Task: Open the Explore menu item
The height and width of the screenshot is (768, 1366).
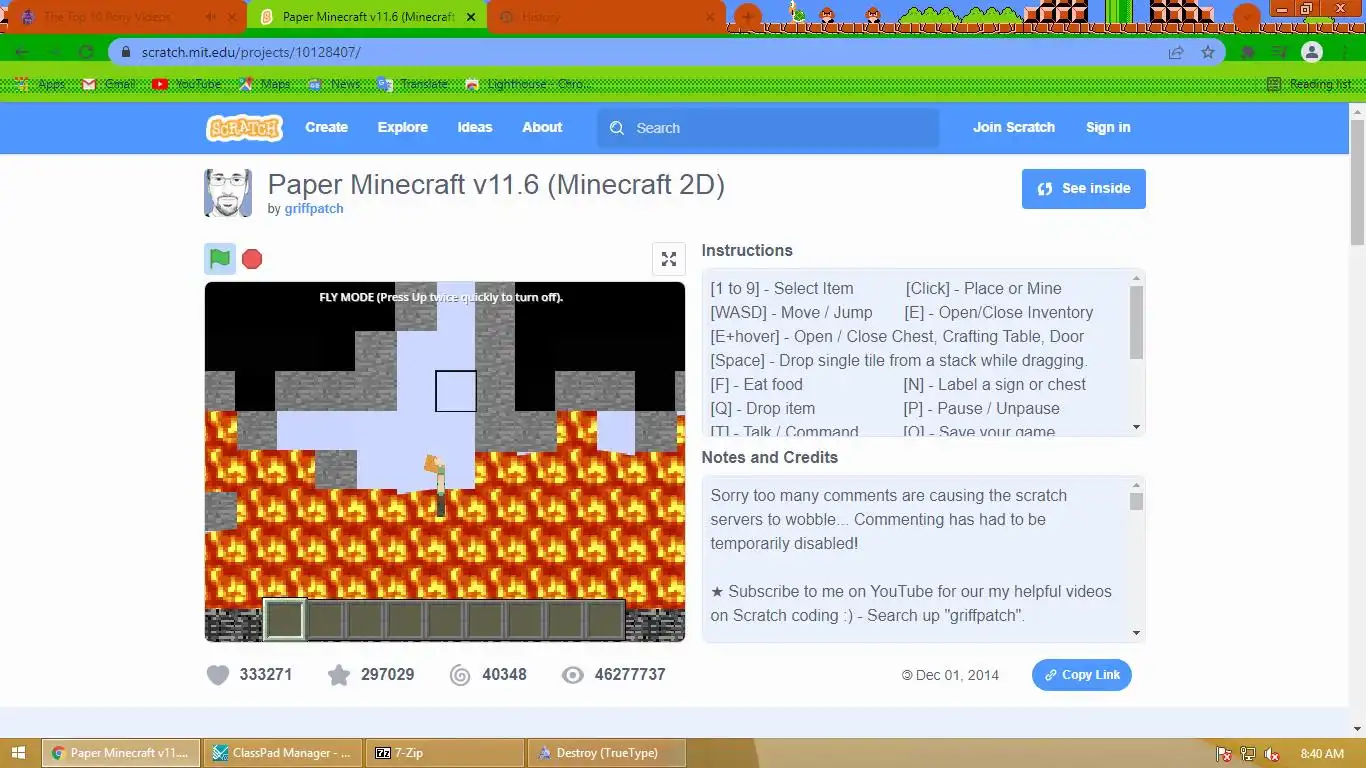Action: pyautogui.click(x=402, y=127)
